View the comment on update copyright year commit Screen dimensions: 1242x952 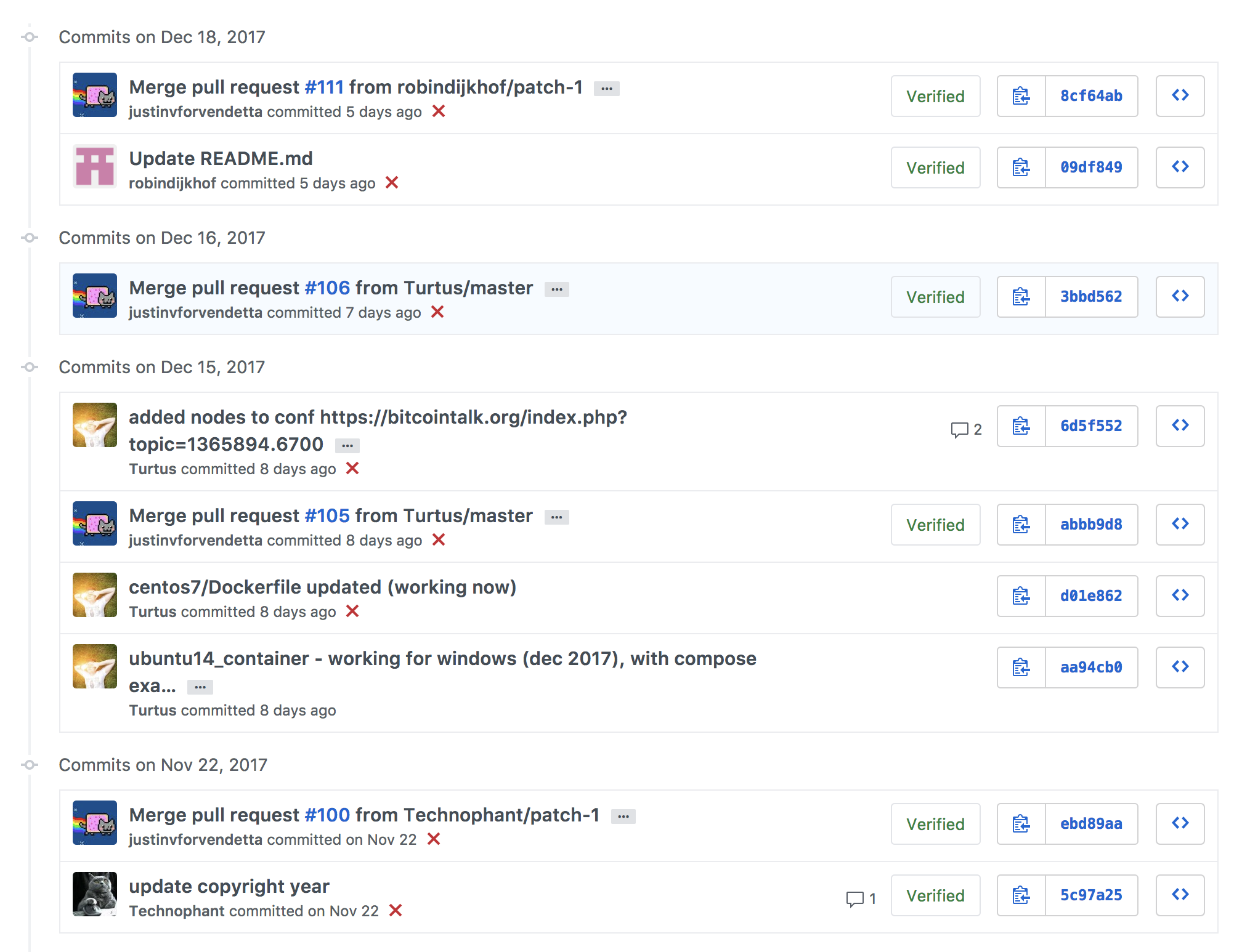[x=859, y=899]
